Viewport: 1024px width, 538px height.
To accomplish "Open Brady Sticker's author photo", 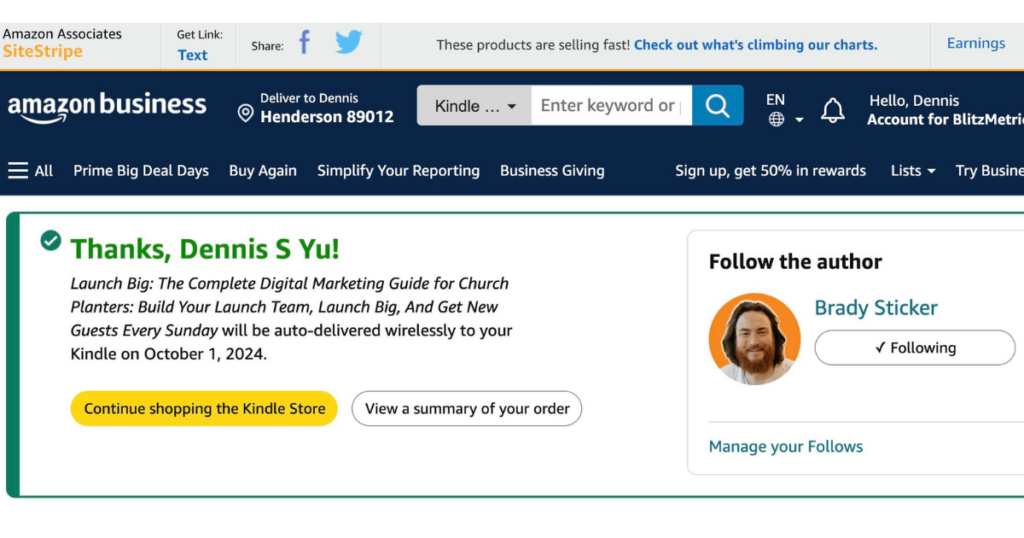I will [x=754, y=338].
